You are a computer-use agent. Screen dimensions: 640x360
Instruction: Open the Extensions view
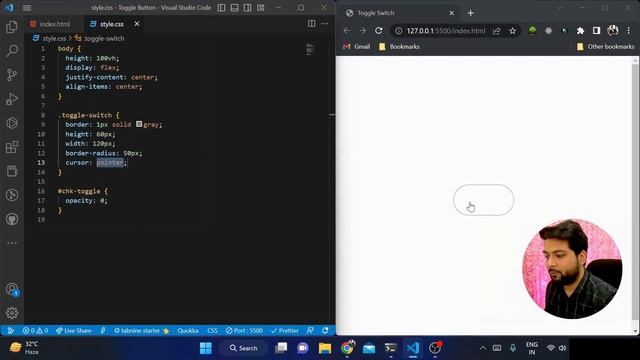pyautogui.click(x=12, y=147)
